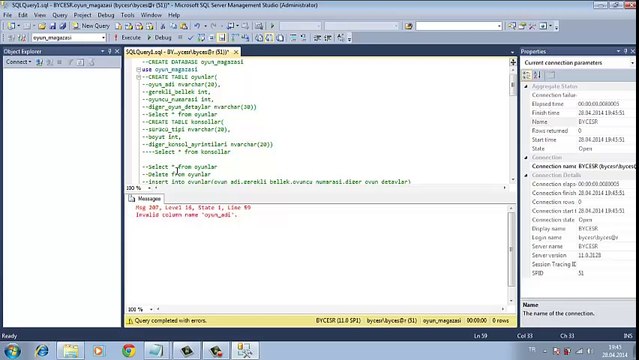The height and width of the screenshot is (360, 639).
Task: Click the Save All toolbar icon
Action: [63, 26]
